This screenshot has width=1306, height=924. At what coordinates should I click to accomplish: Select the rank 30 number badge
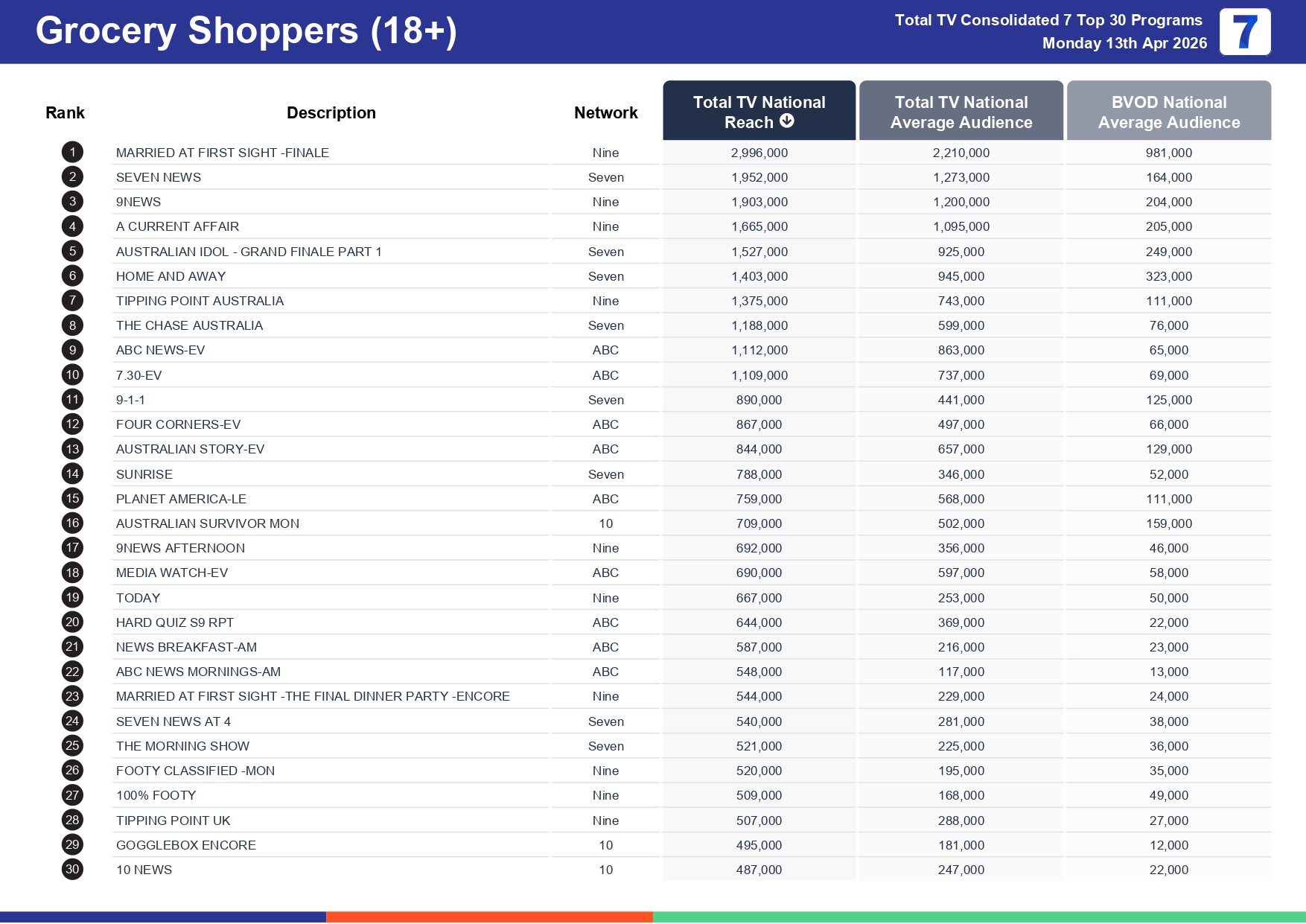(72, 869)
